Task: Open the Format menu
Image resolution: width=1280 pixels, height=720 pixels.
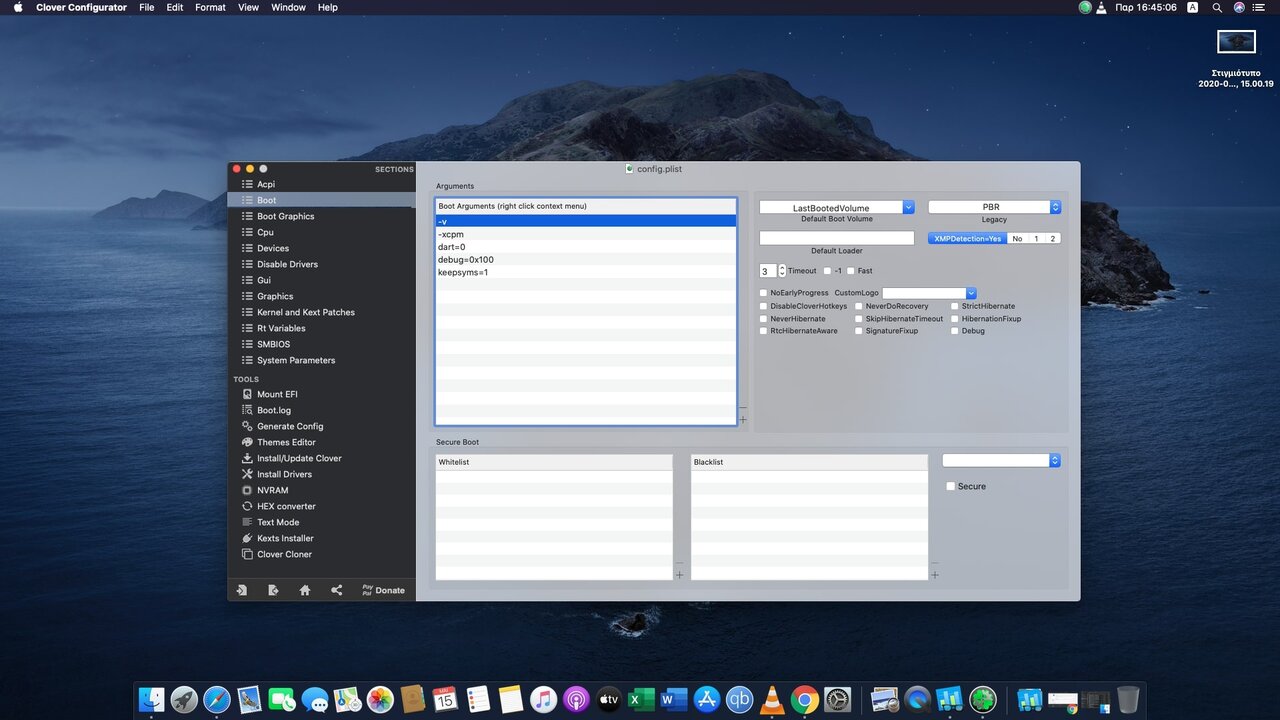Action: point(210,7)
